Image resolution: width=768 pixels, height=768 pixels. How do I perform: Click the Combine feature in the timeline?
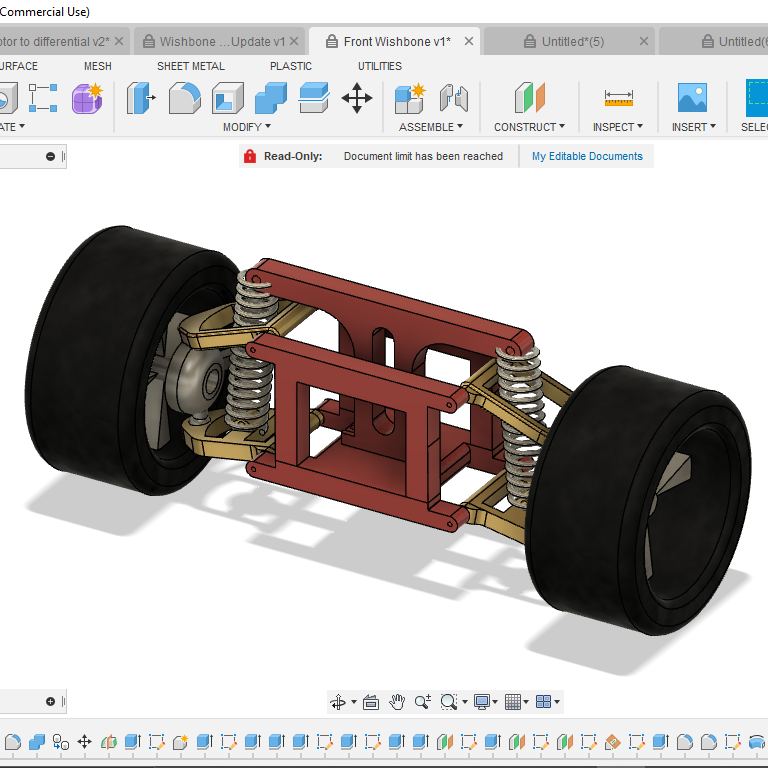coord(37,742)
